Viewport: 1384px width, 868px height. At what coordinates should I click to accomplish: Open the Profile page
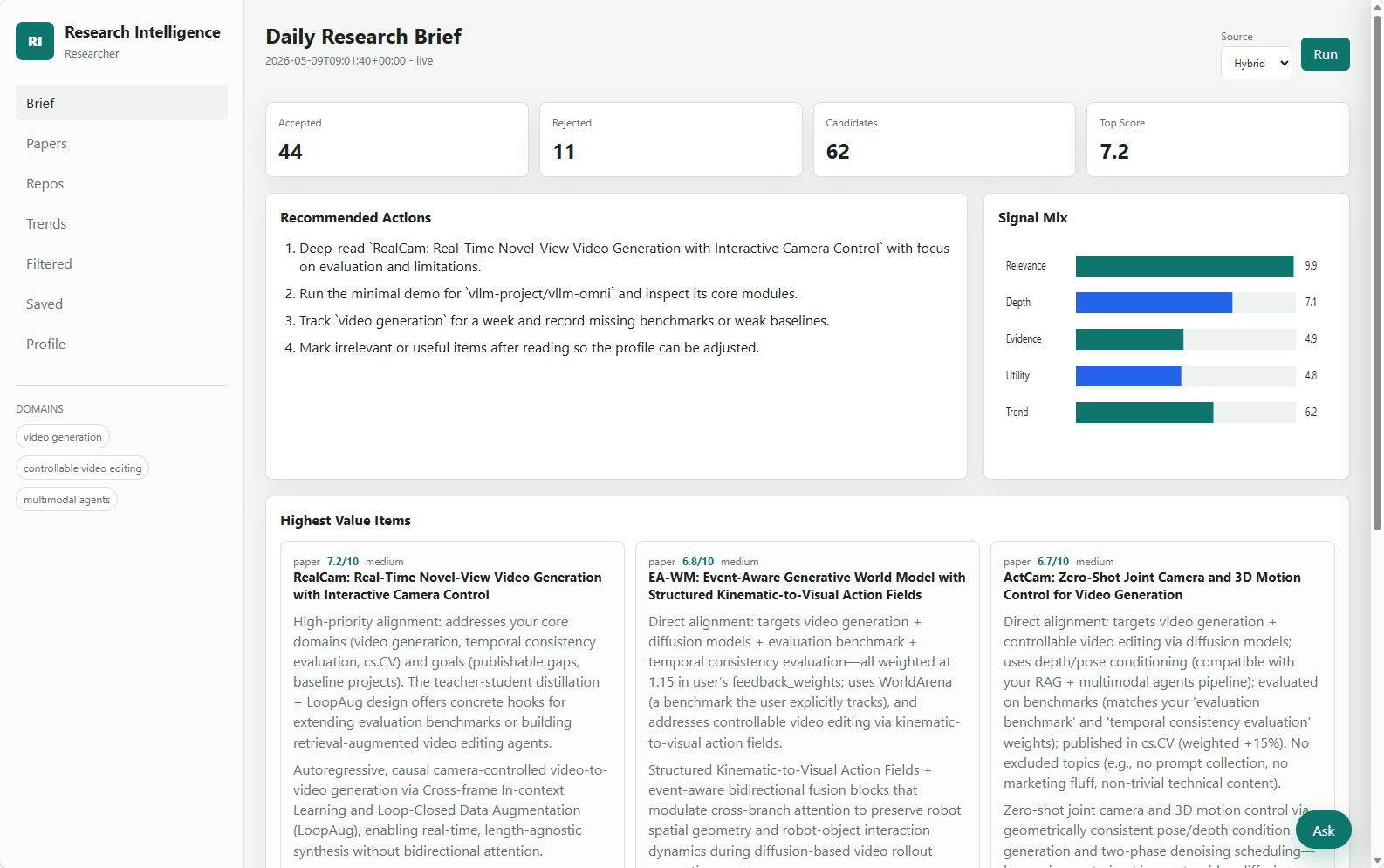(121, 344)
